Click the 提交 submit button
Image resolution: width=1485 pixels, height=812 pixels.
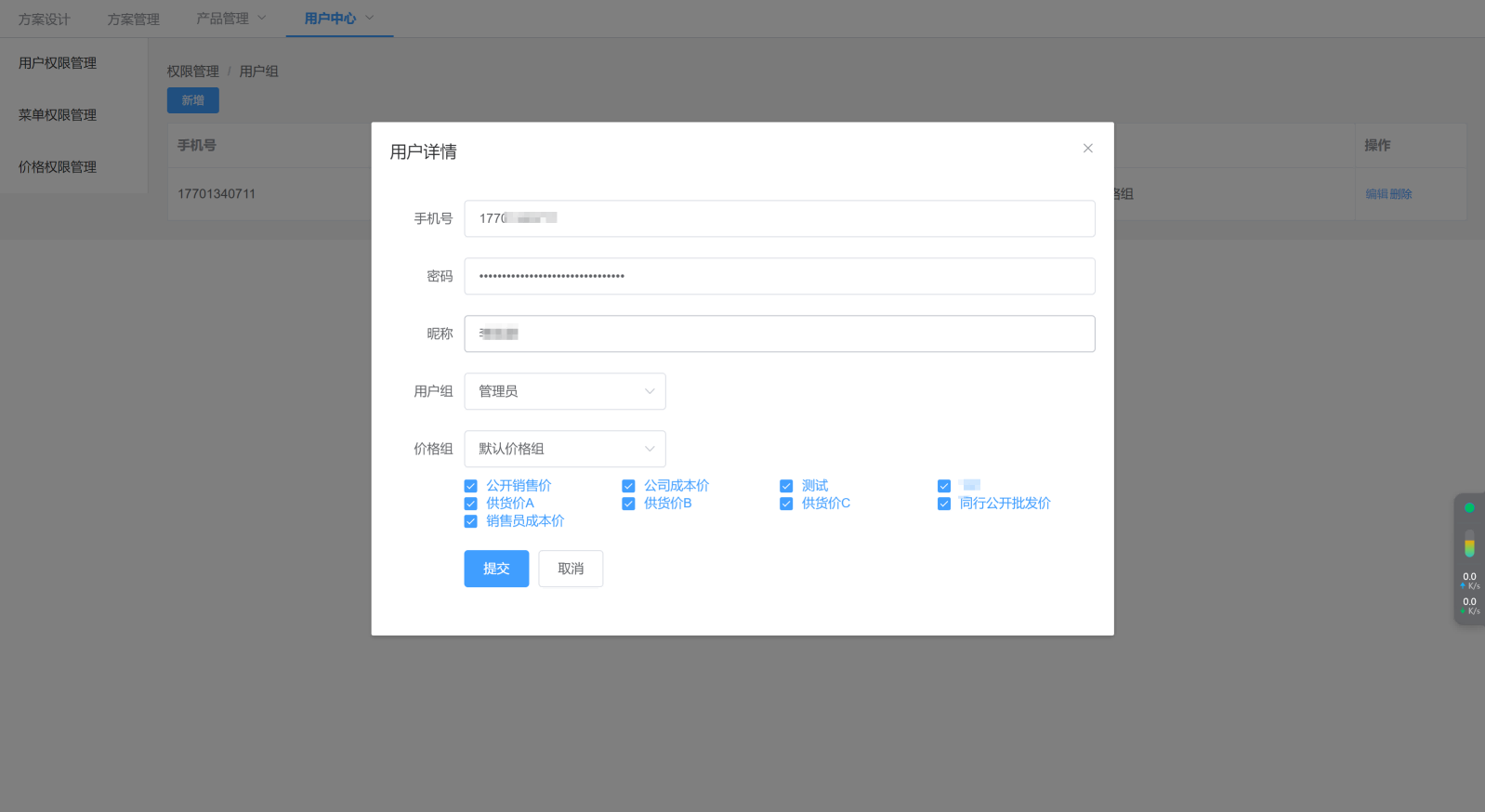click(x=496, y=569)
